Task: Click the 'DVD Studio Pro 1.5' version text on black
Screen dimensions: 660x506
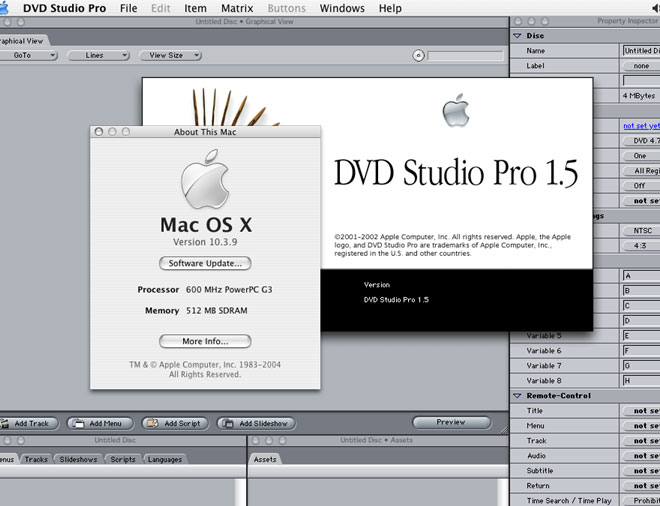Action: tap(396, 300)
